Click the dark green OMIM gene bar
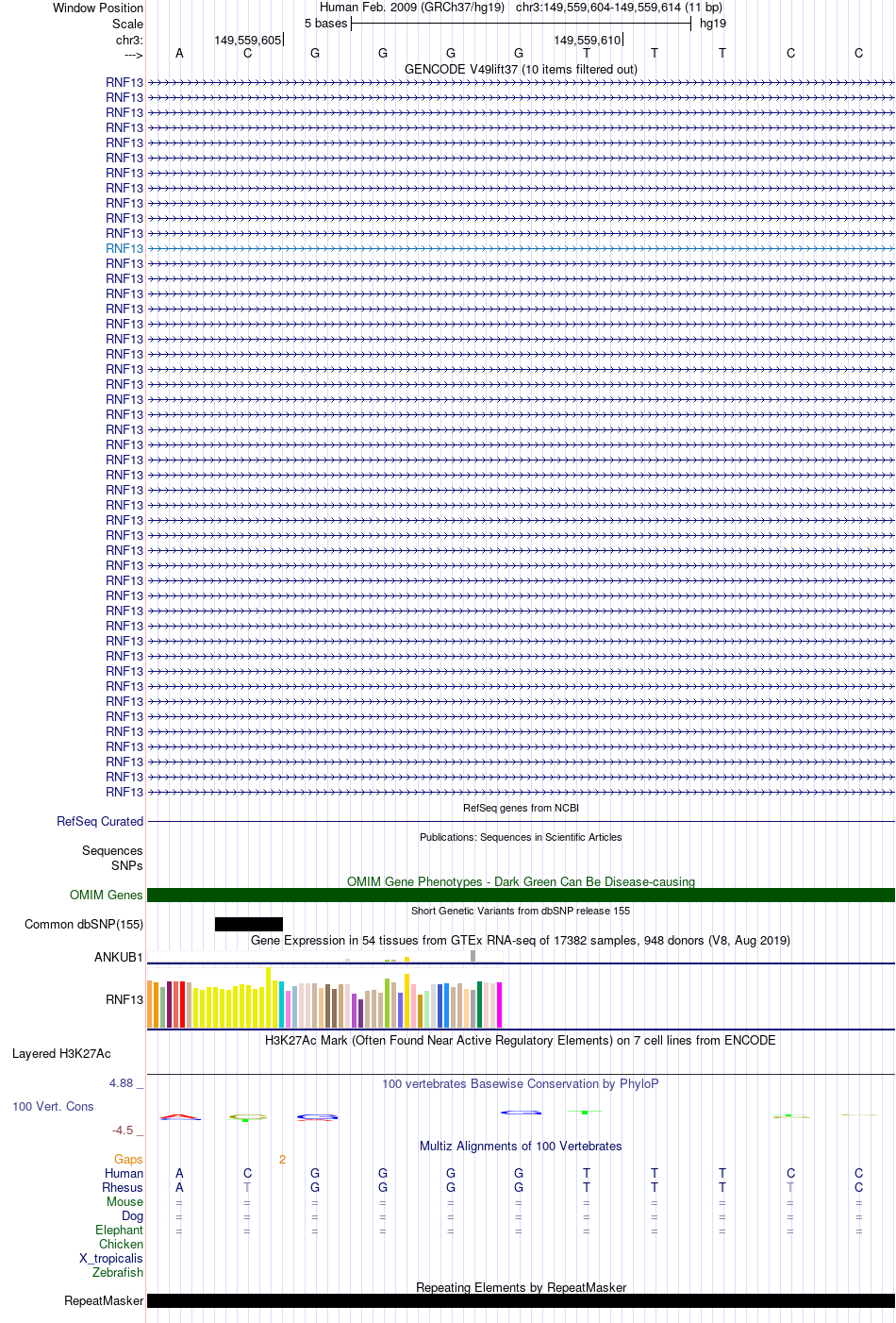The height and width of the screenshot is (1323, 896). point(521,896)
